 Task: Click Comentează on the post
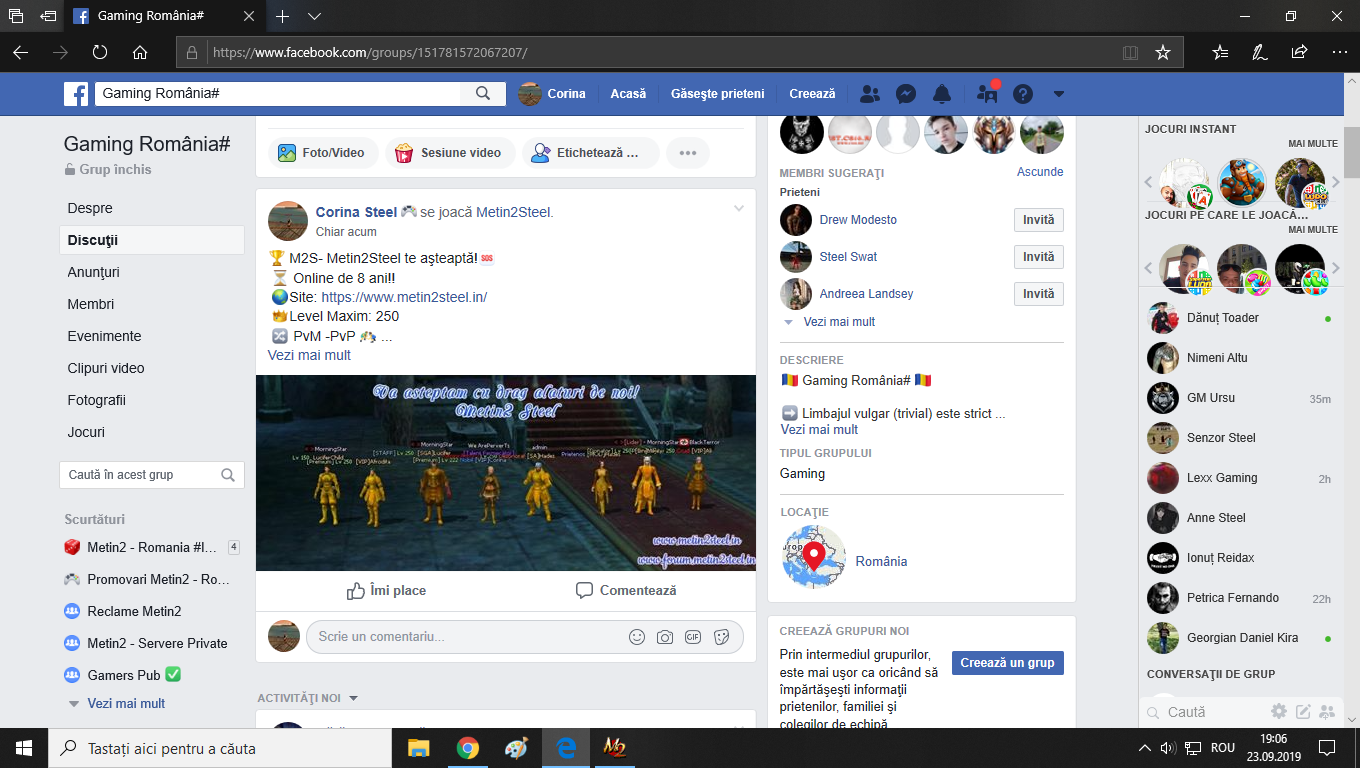(626, 590)
